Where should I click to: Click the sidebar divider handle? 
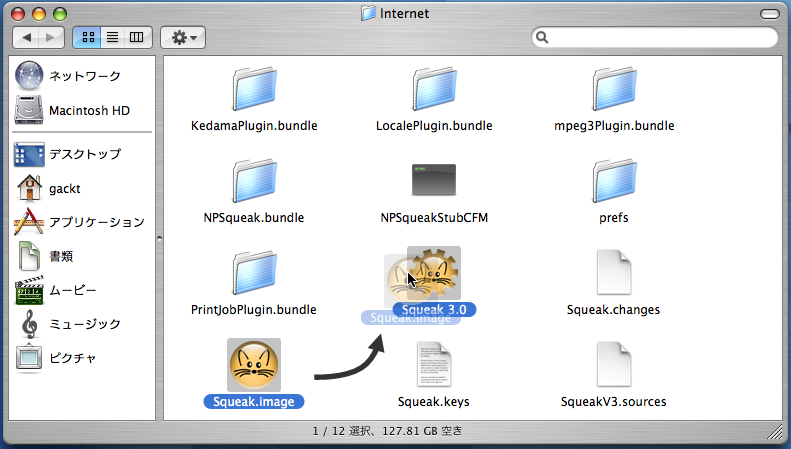[159, 237]
